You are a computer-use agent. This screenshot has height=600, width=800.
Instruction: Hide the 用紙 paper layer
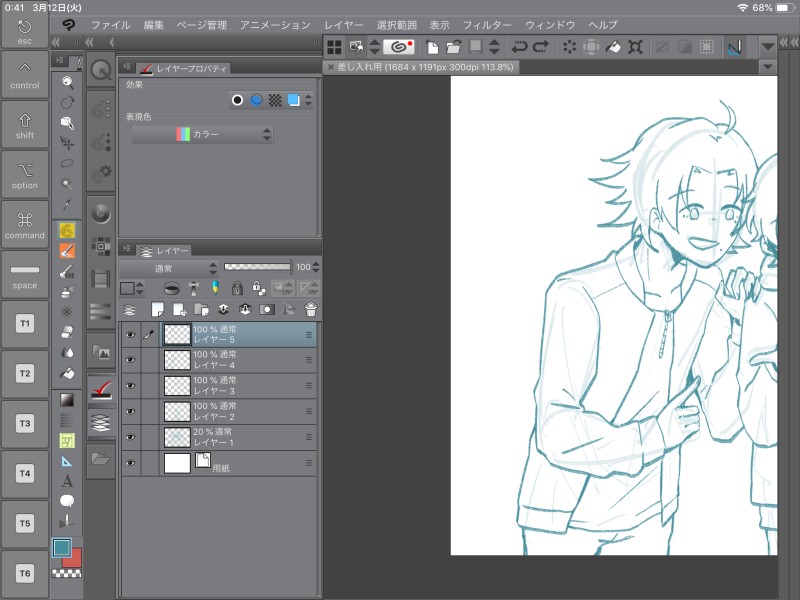coord(130,463)
